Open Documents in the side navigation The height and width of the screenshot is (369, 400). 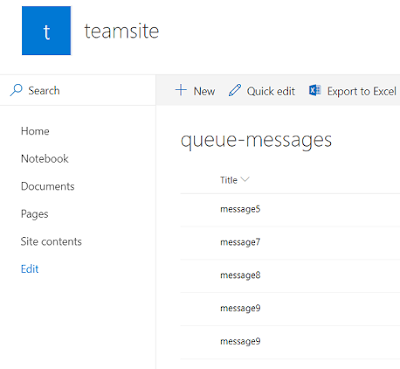click(x=48, y=186)
